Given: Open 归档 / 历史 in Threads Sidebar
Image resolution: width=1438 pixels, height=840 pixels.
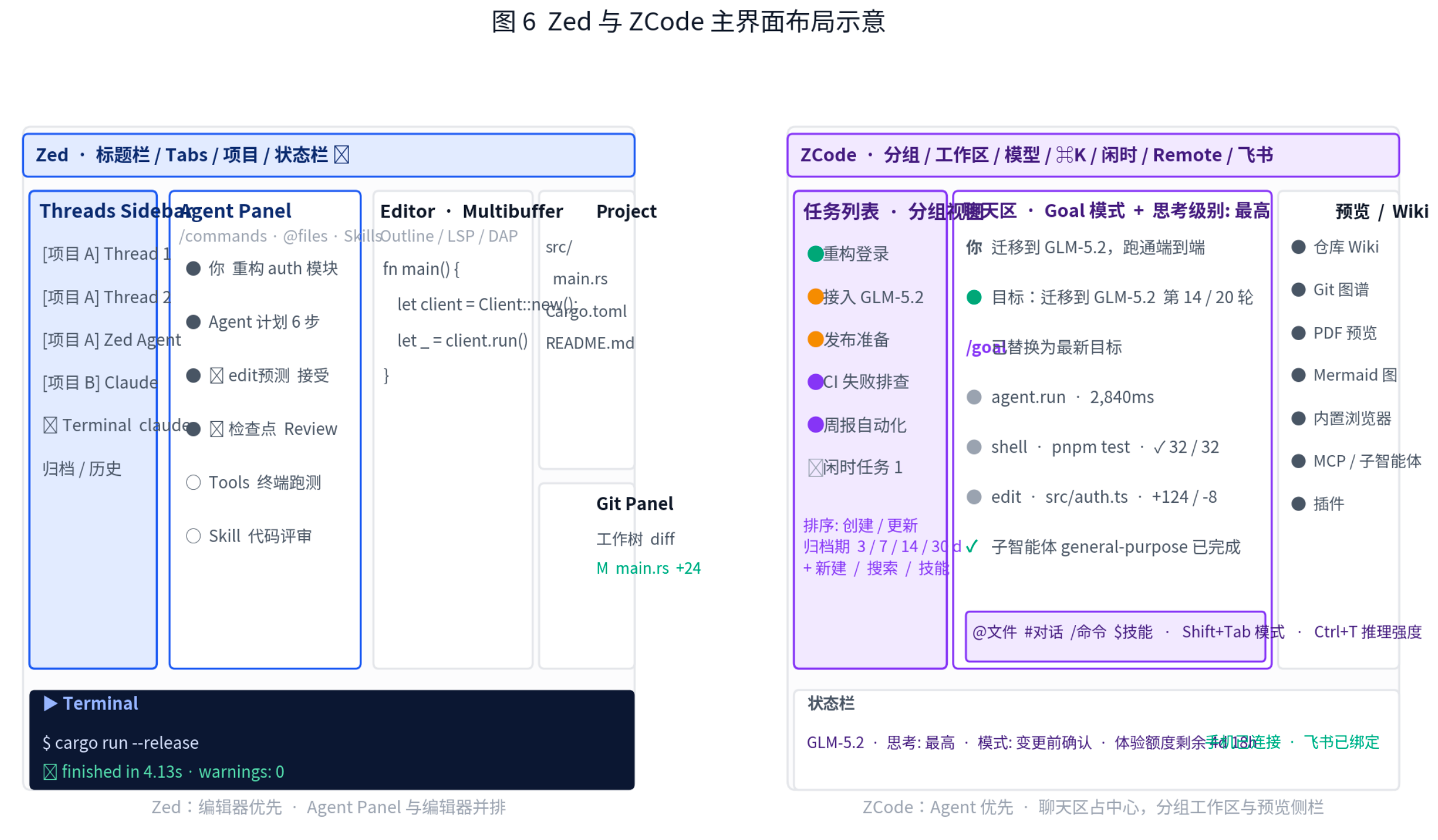Looking at the screenshot, I should (82, 469).
